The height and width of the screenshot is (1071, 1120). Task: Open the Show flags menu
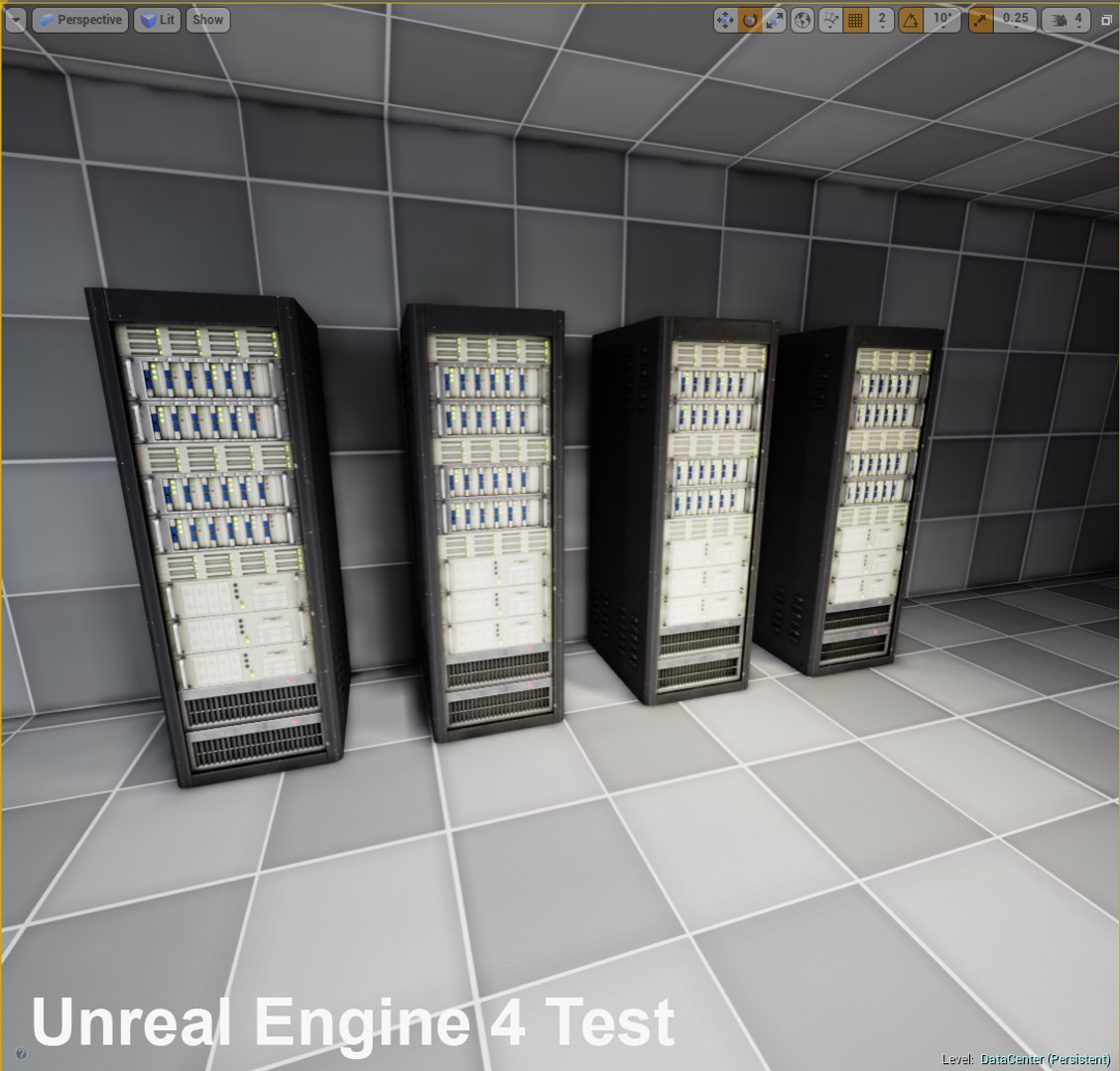[208, 20]
